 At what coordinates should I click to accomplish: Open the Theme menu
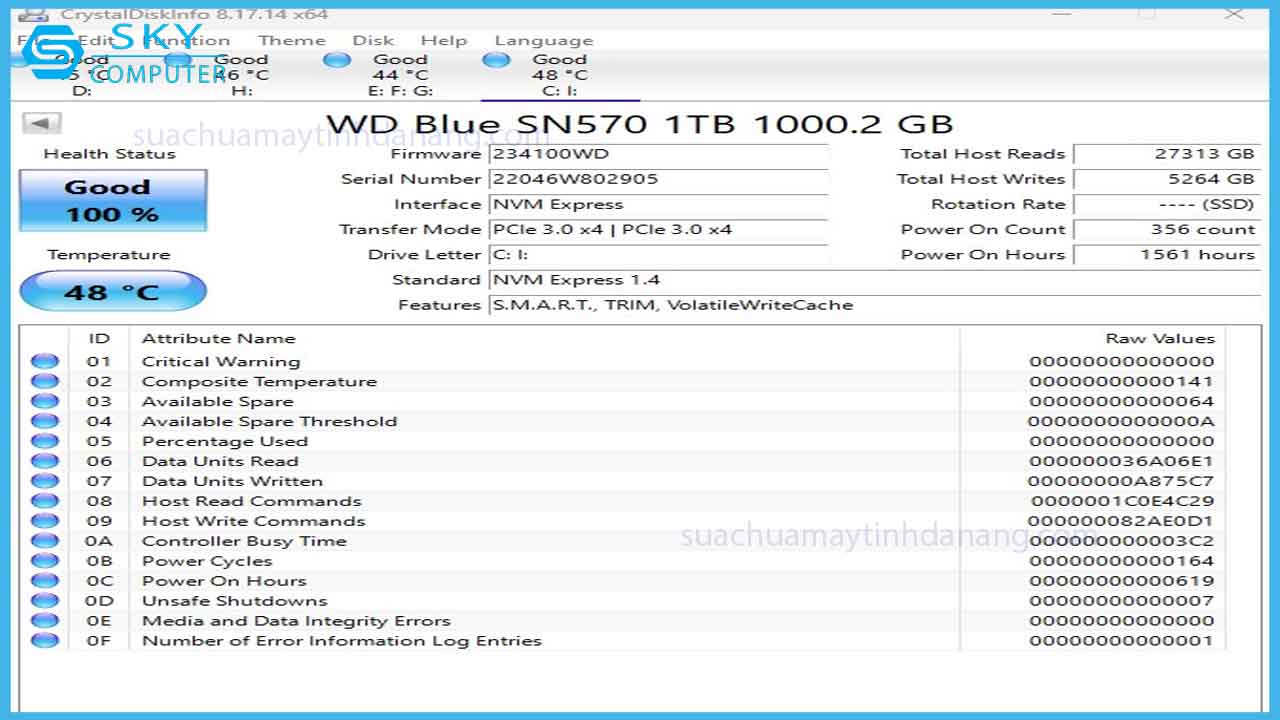click(292, 40)
